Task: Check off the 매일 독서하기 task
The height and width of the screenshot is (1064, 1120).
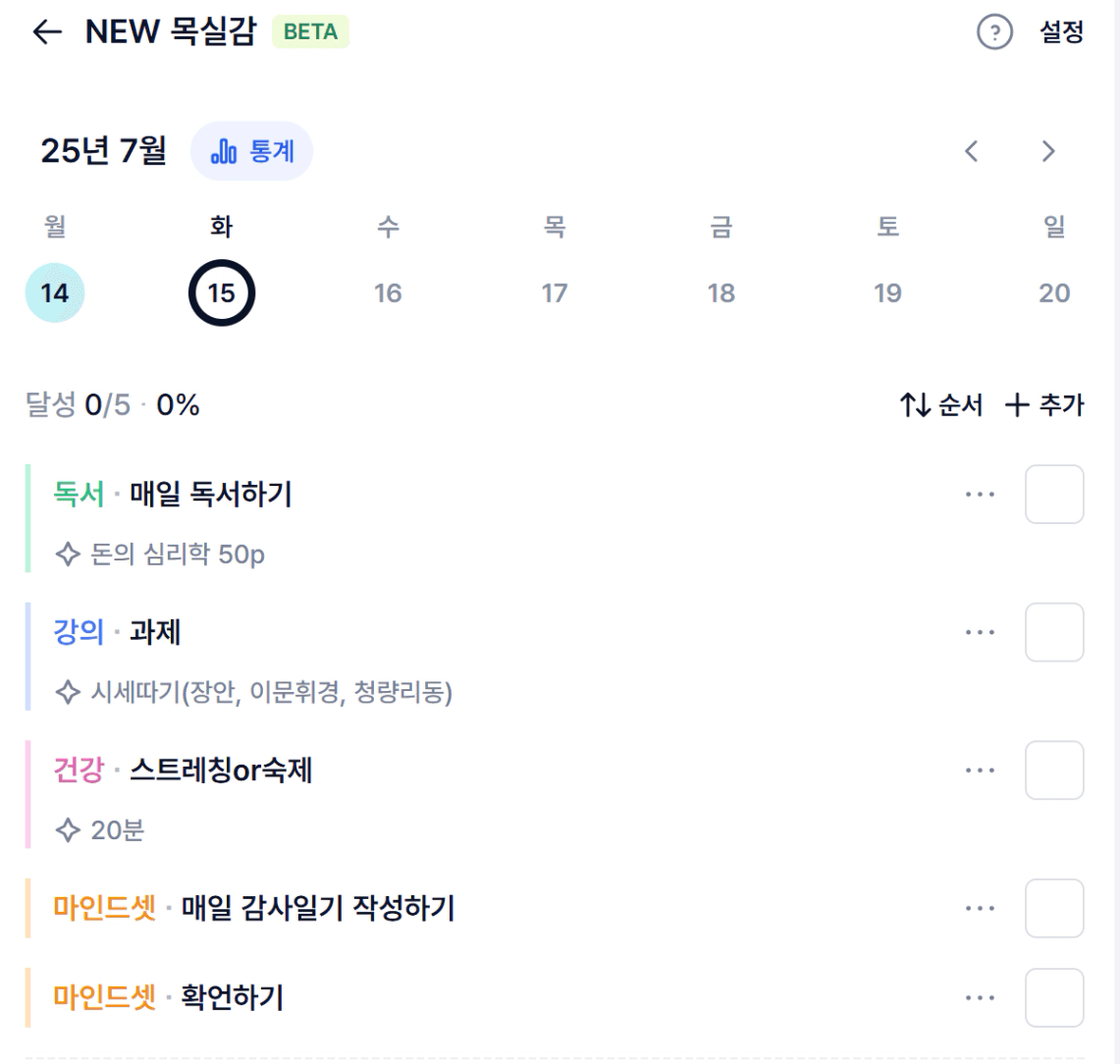Action: coord(1054,494)
